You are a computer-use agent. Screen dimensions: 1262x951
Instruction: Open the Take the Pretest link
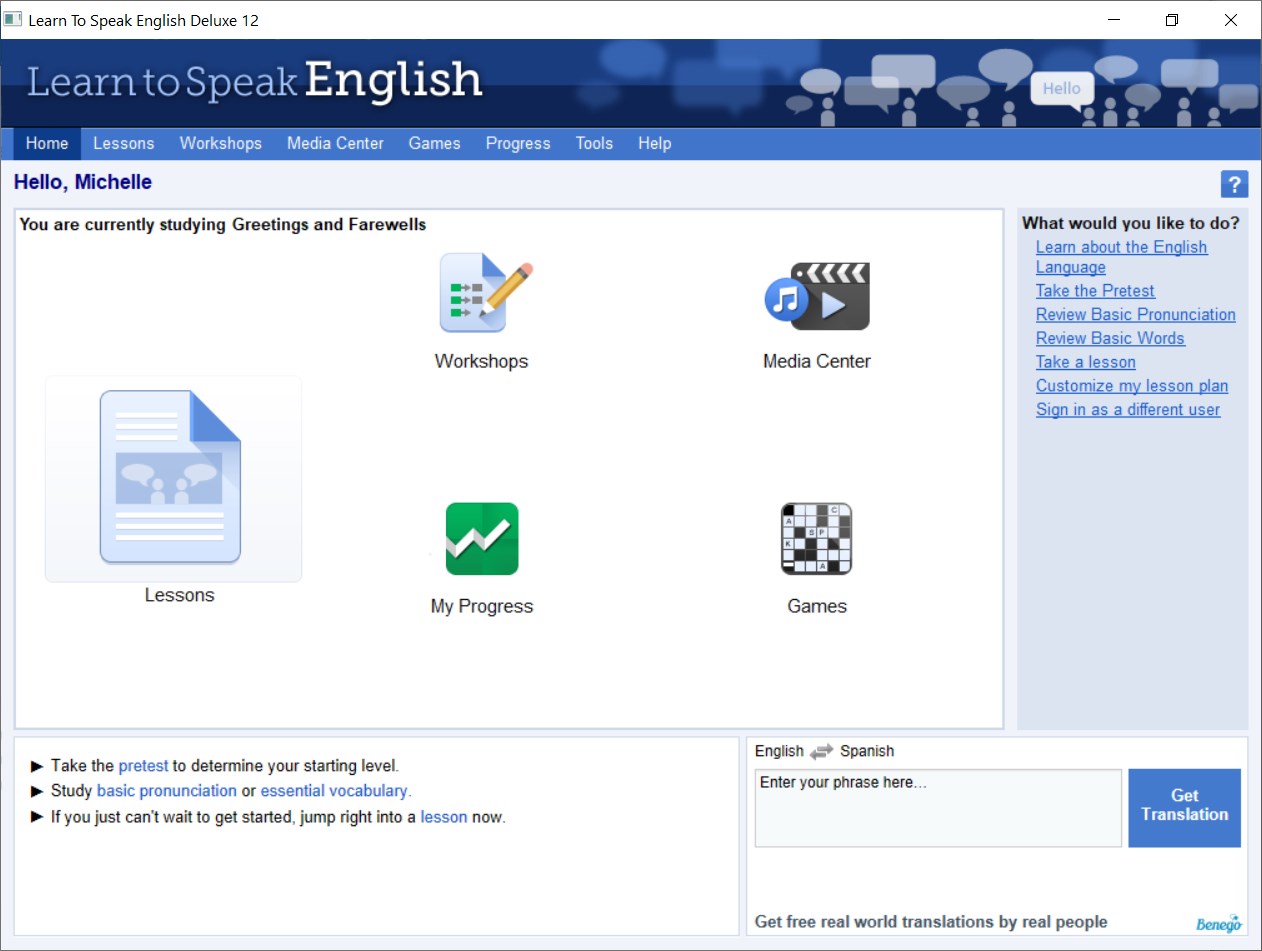pyautogui.click(x=1095, y=290)
